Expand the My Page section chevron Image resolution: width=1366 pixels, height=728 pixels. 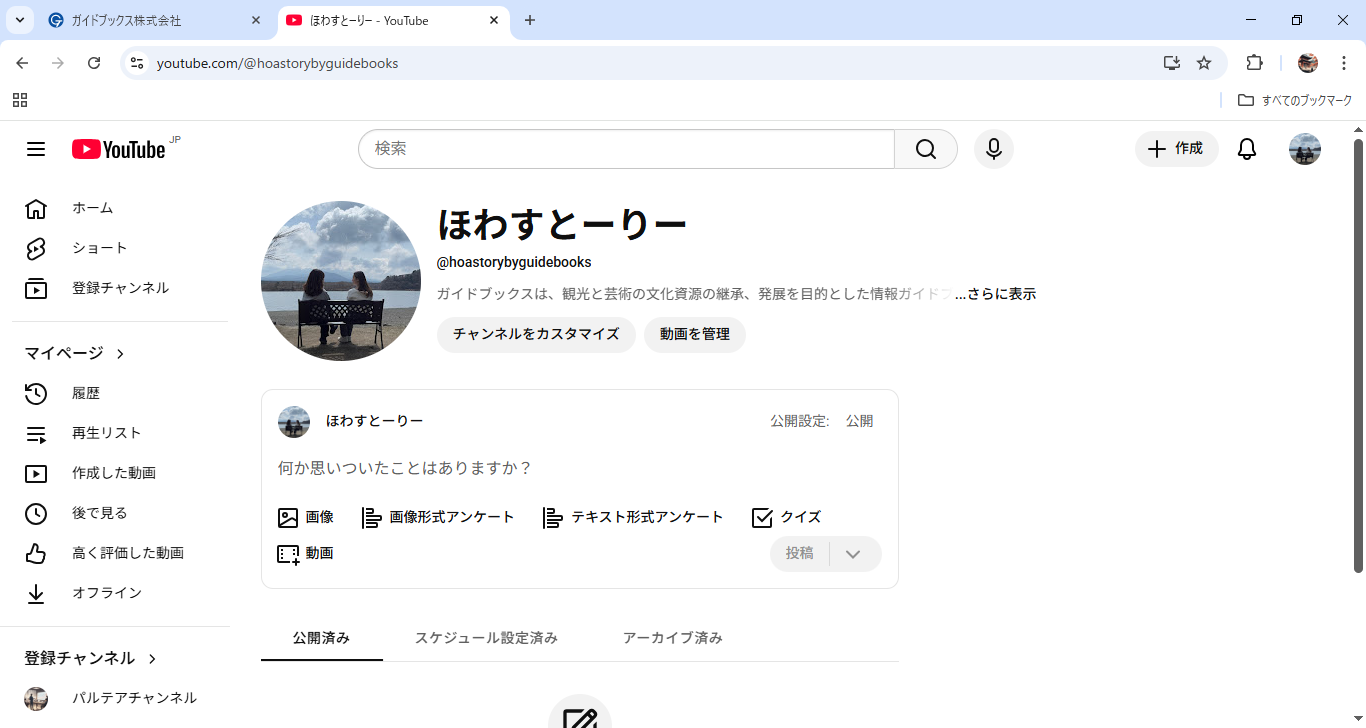[120, 353]
